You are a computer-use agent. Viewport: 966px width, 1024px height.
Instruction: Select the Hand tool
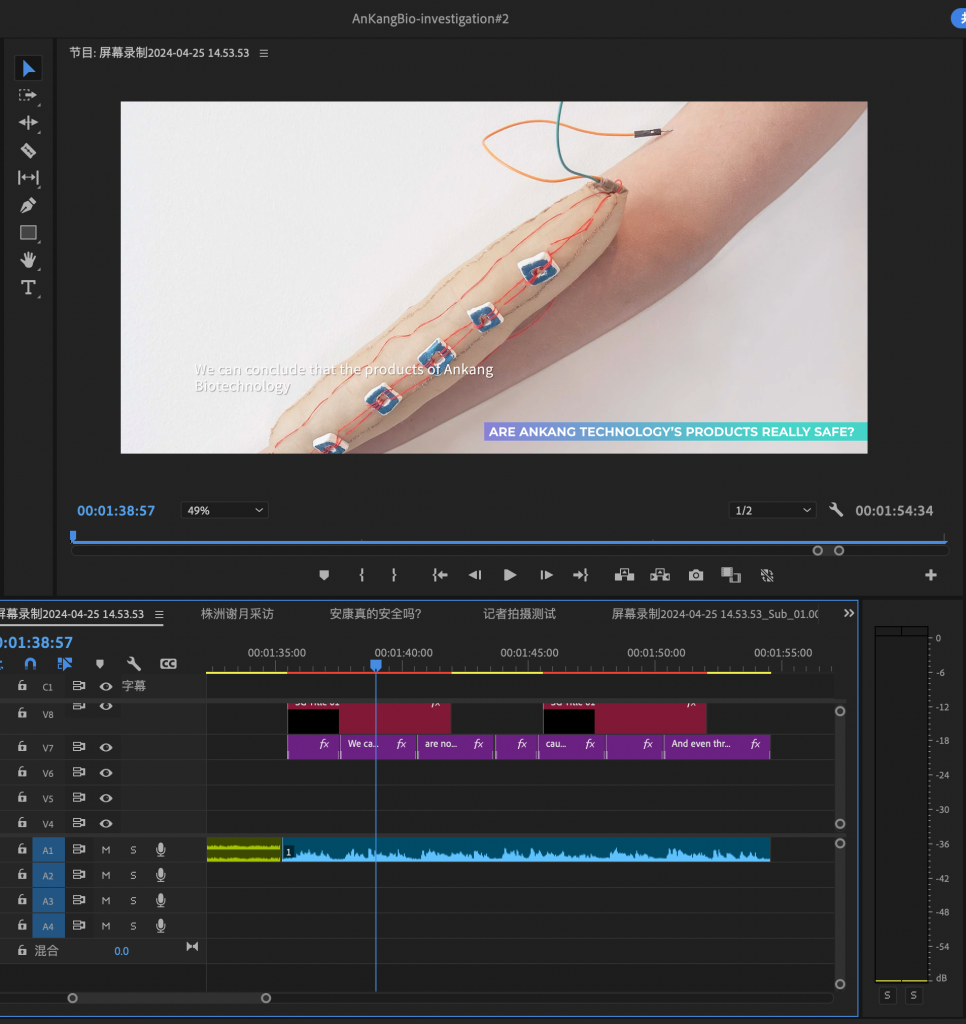pyautogui.click(x=28, y=260)
